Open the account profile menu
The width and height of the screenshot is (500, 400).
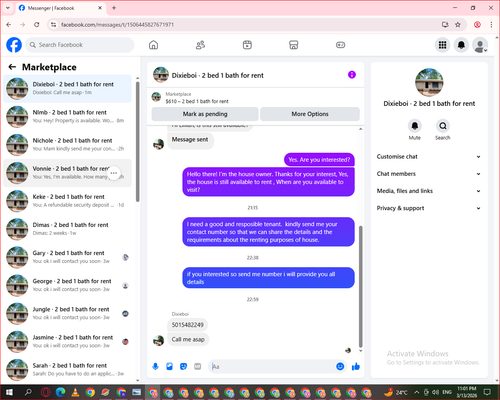[480, 45]
